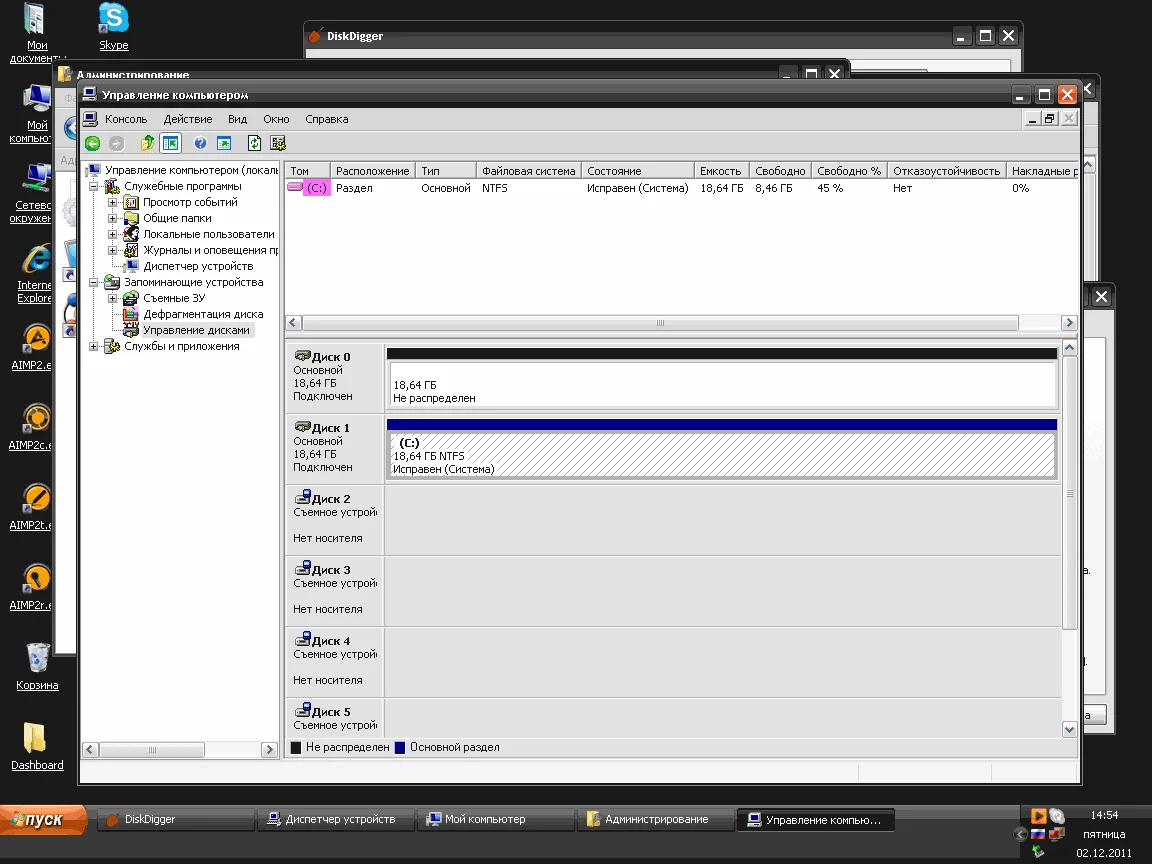The height and width of the screenshot is (864, 1152).
Task: Click the '45 %' free percent cell
Action: click(x=830, y=188)
